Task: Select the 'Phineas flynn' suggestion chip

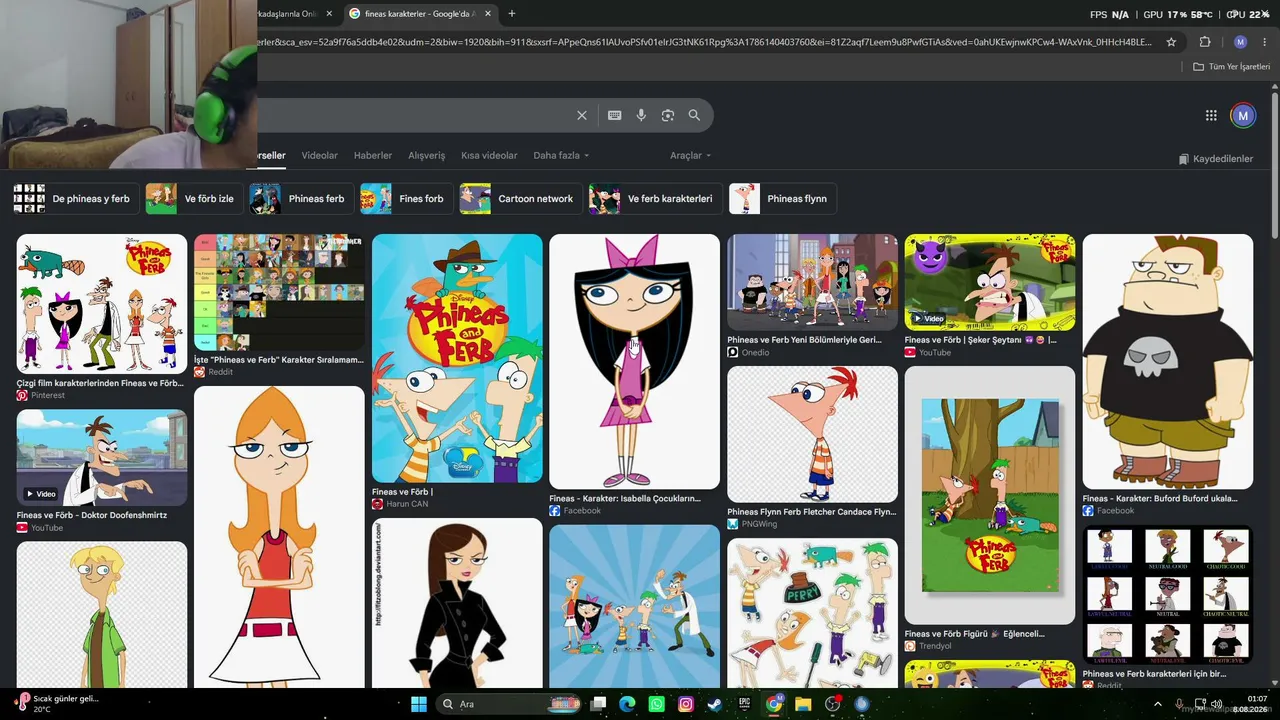Action: [x=783, y=199]
